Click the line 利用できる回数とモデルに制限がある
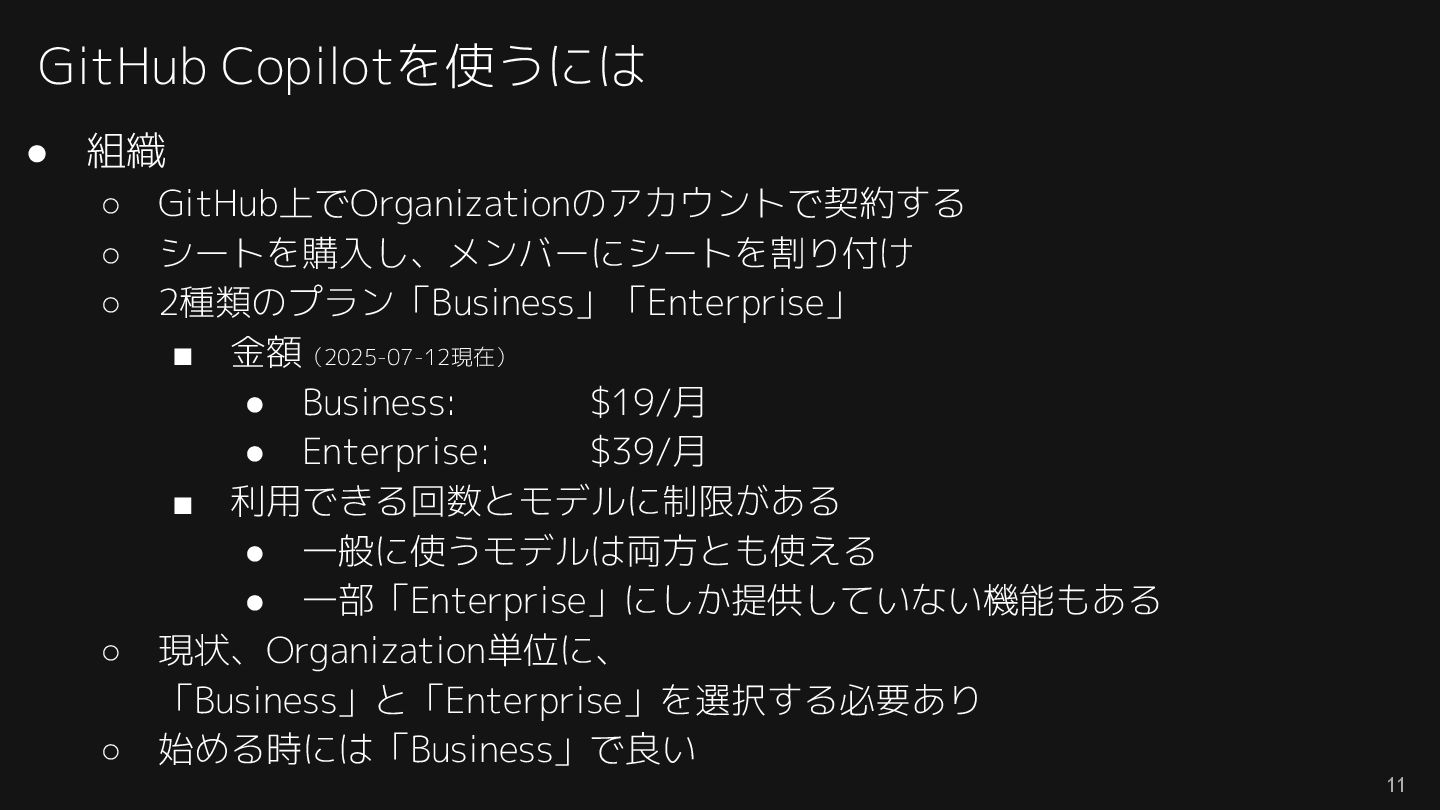The width and height of the screenshot is (1440, 810). 535,501
